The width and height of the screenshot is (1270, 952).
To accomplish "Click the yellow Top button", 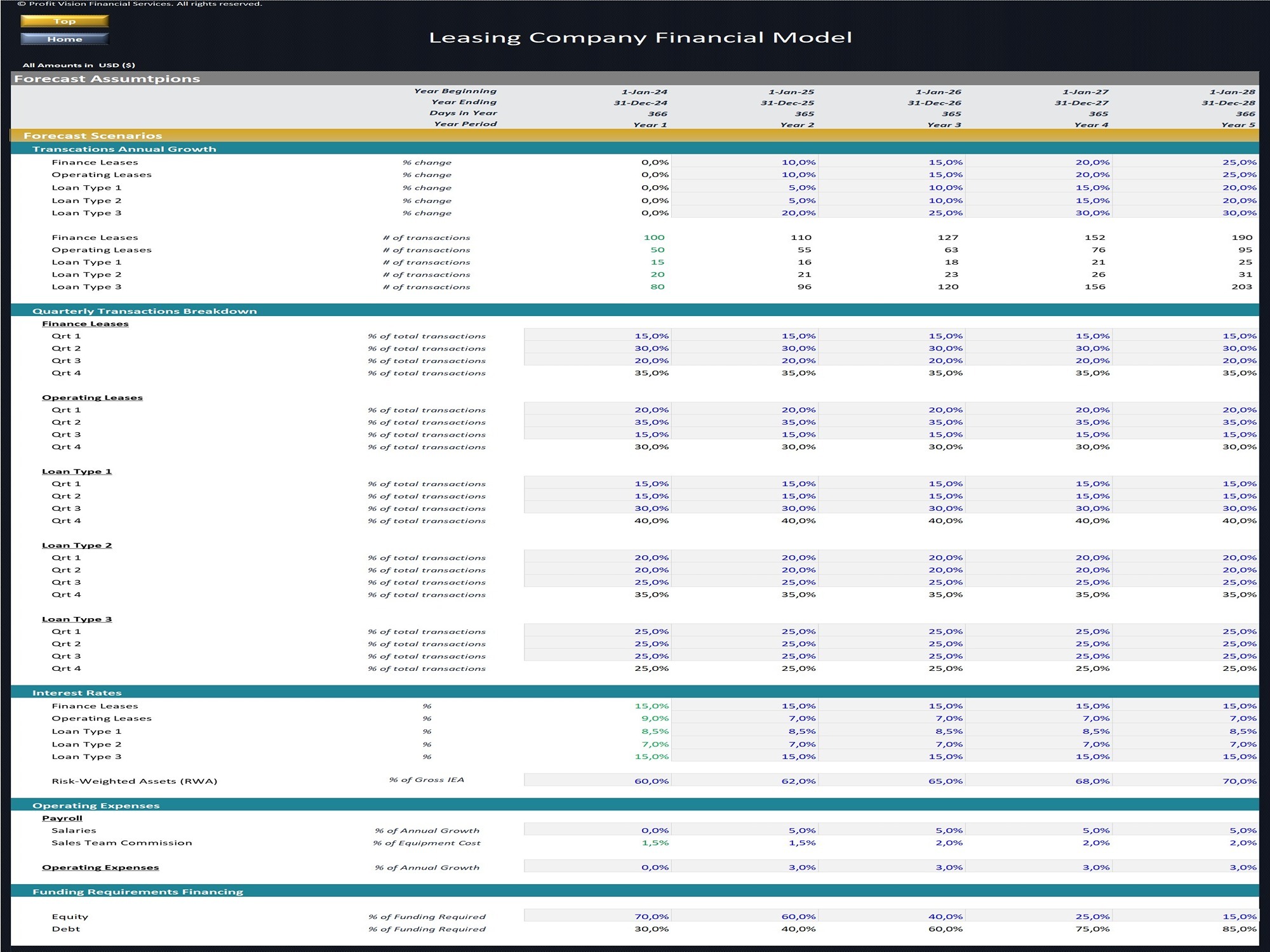I will [x=64, y=21].
